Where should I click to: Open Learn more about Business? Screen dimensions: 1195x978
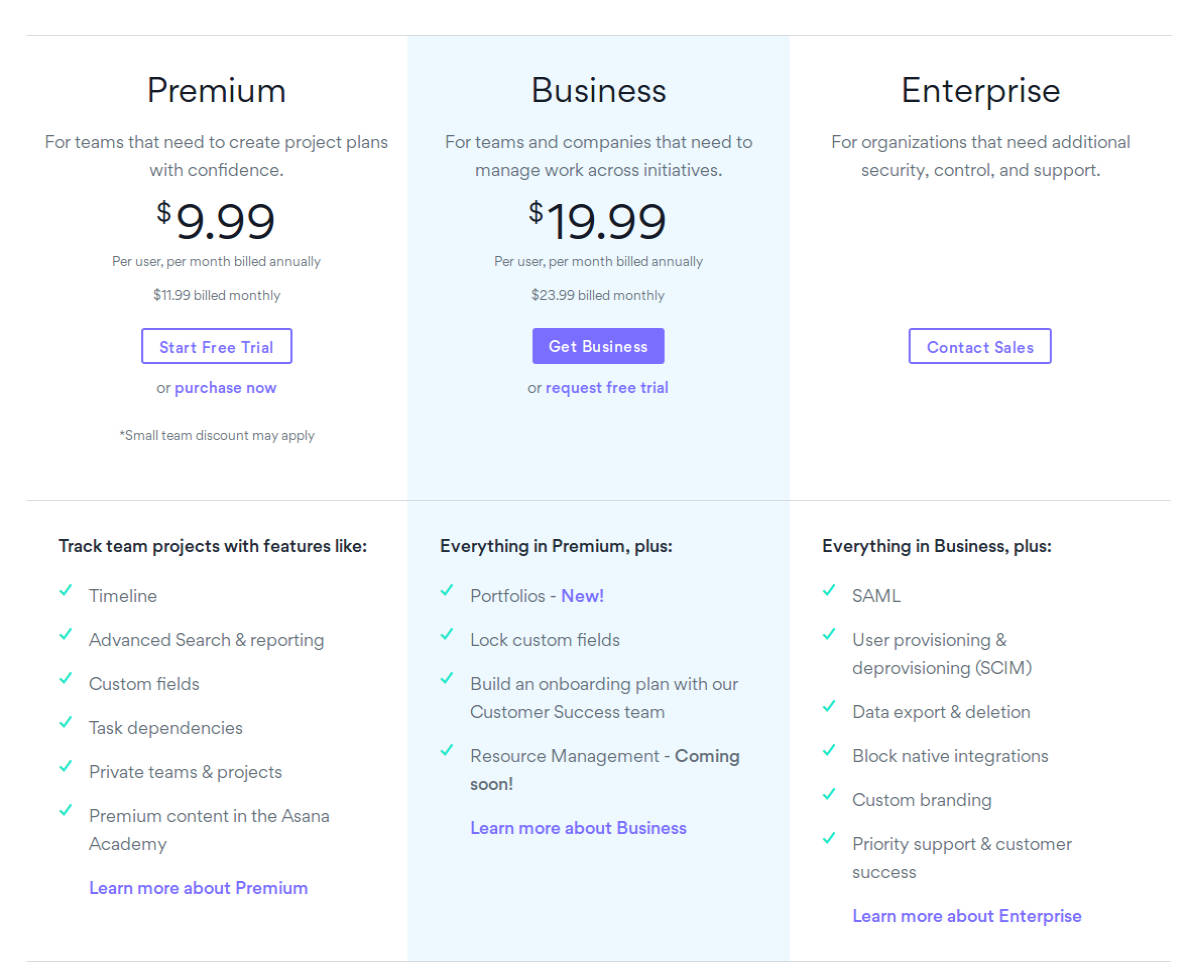click(578, 827)
